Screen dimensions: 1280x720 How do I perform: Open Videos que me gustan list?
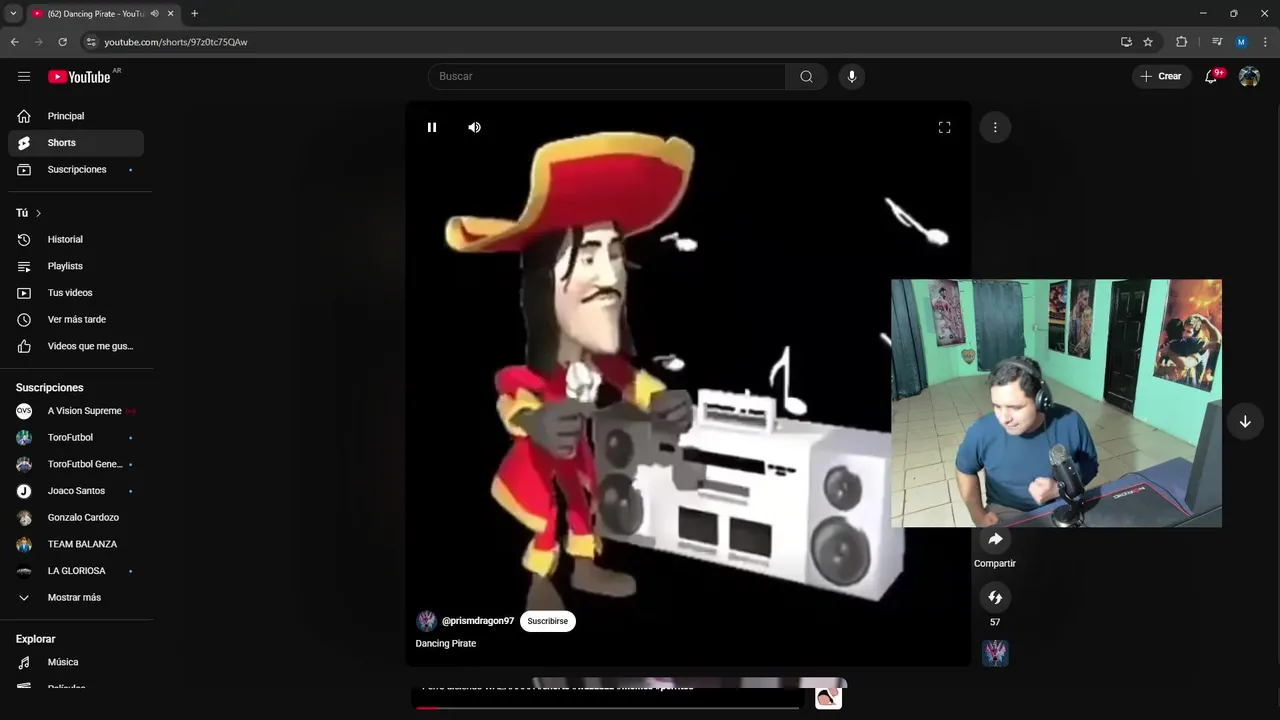(76, 346)
